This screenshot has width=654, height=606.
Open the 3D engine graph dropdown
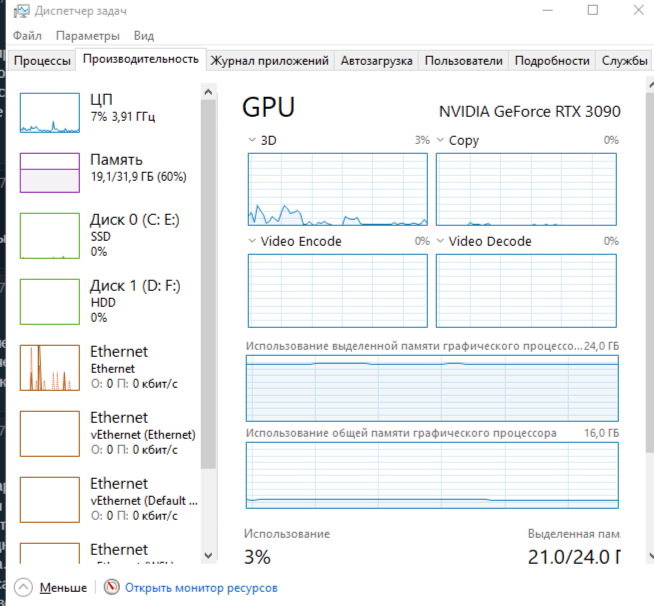[252, 140]
